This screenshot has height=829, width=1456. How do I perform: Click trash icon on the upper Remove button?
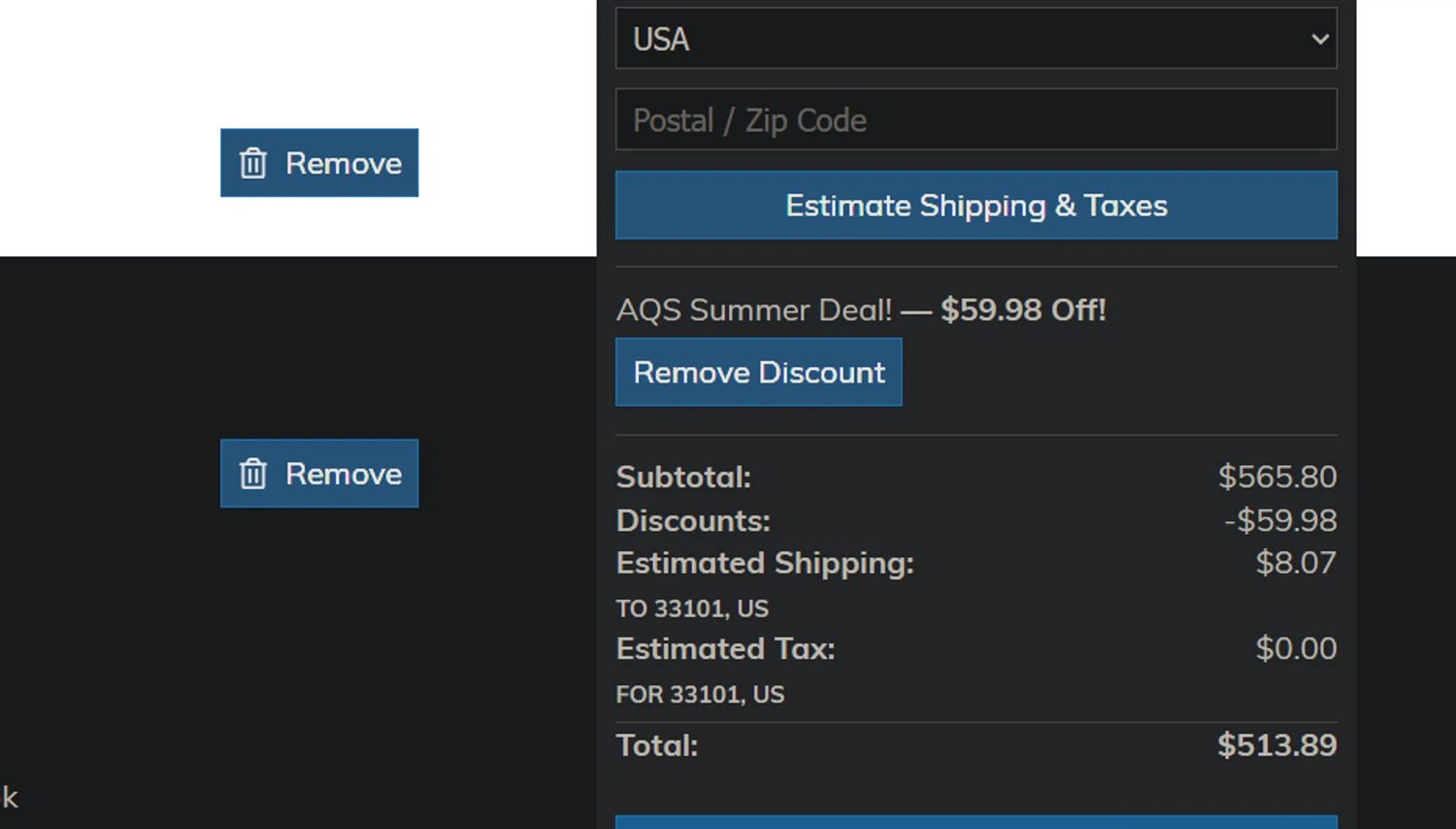click(253, 163)
